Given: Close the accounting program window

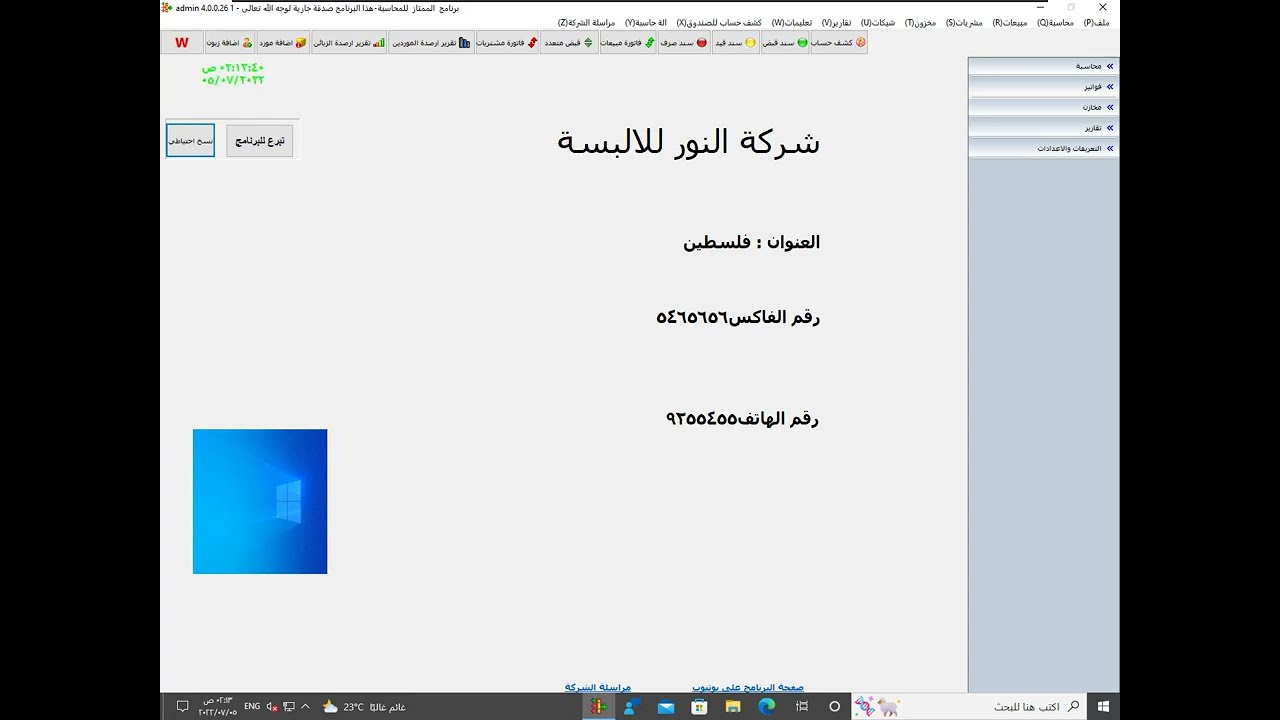Looking at the screenshot, I should [x=1103, y=7].
